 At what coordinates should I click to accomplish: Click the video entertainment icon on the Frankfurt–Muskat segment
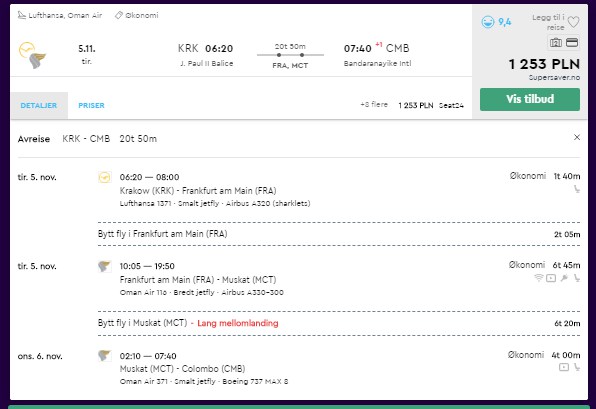coord(551,278)
